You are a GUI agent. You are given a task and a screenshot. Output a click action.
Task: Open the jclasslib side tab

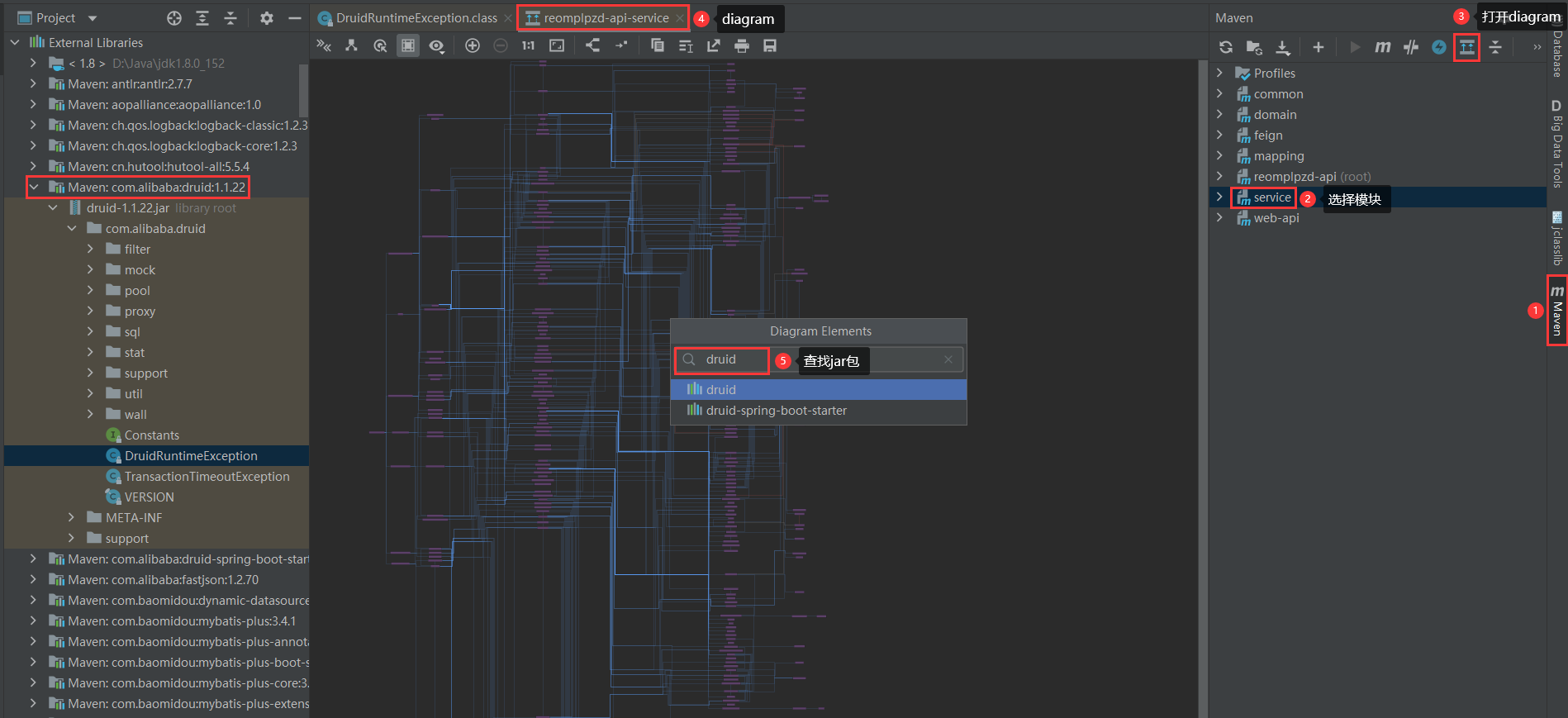tap(1557, 239)
